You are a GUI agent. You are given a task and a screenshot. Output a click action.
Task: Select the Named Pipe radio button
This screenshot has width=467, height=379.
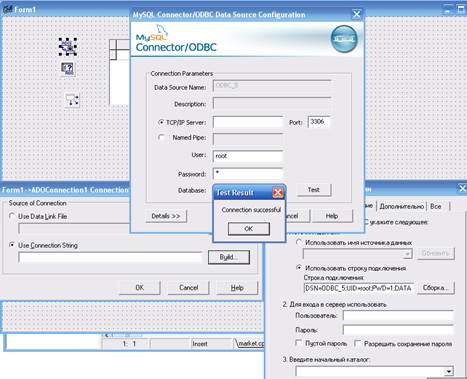point(161,137)
